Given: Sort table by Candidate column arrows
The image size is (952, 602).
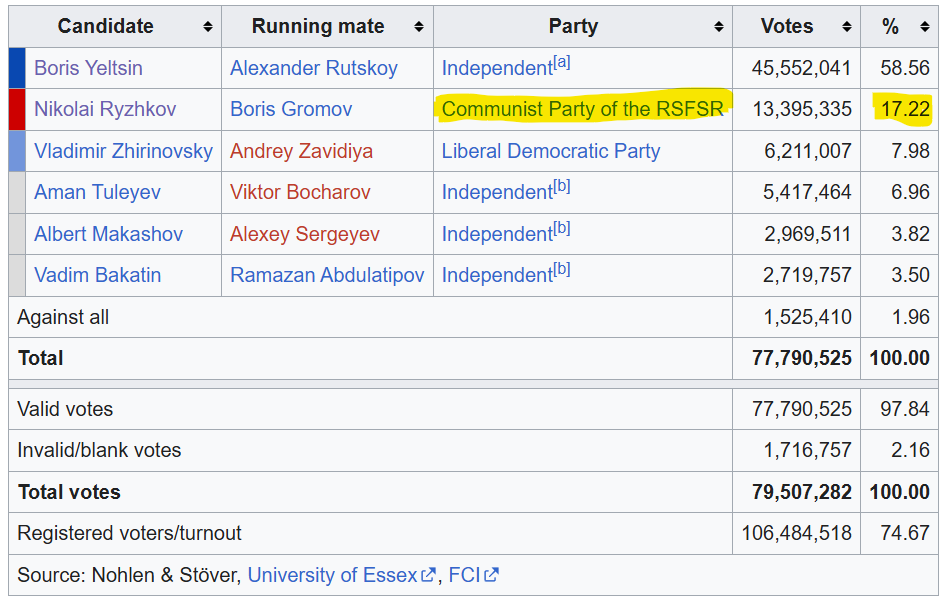Looking at the screenshot, I should [208, 27].
